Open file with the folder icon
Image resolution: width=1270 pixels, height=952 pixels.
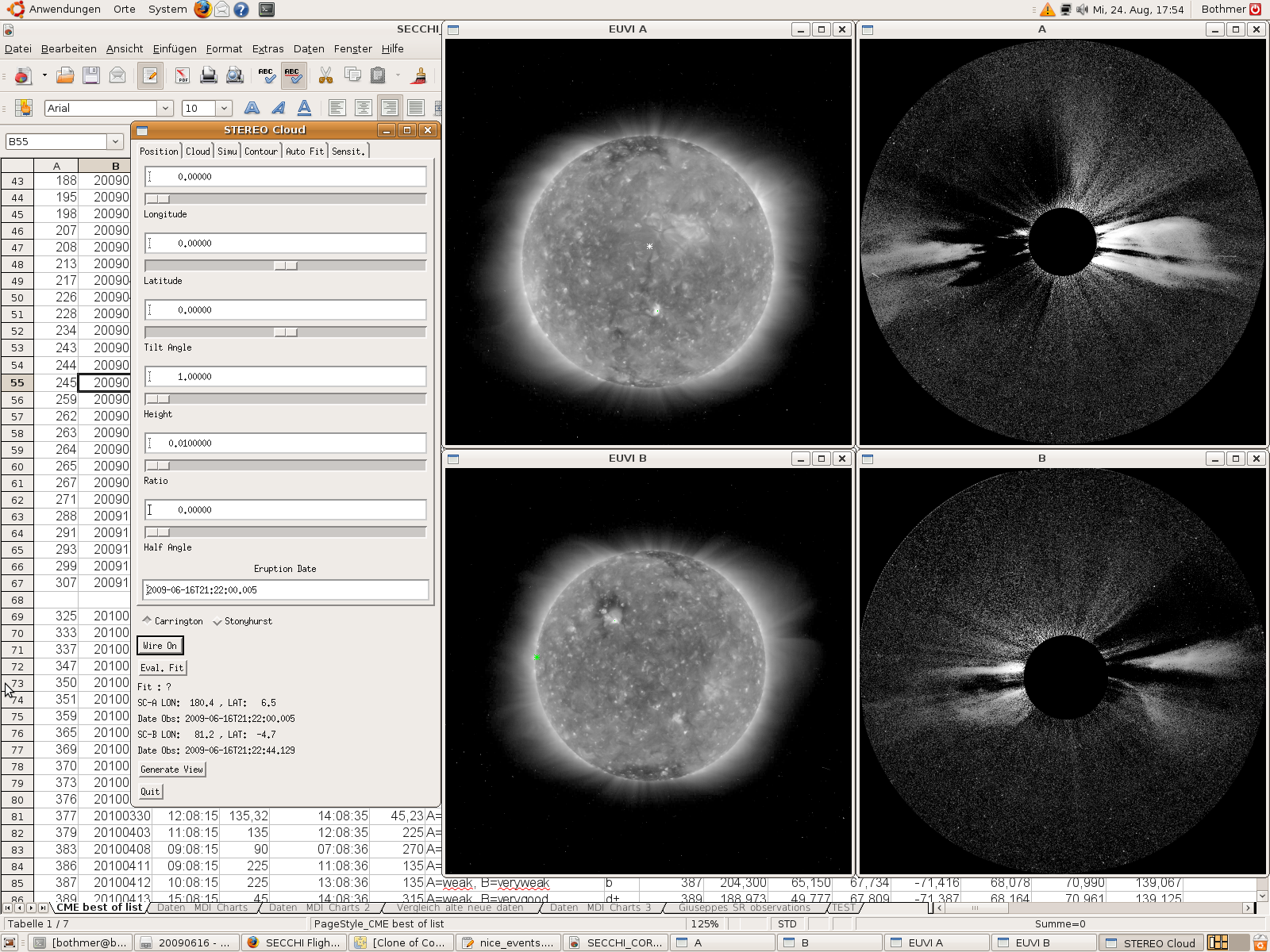65,75
